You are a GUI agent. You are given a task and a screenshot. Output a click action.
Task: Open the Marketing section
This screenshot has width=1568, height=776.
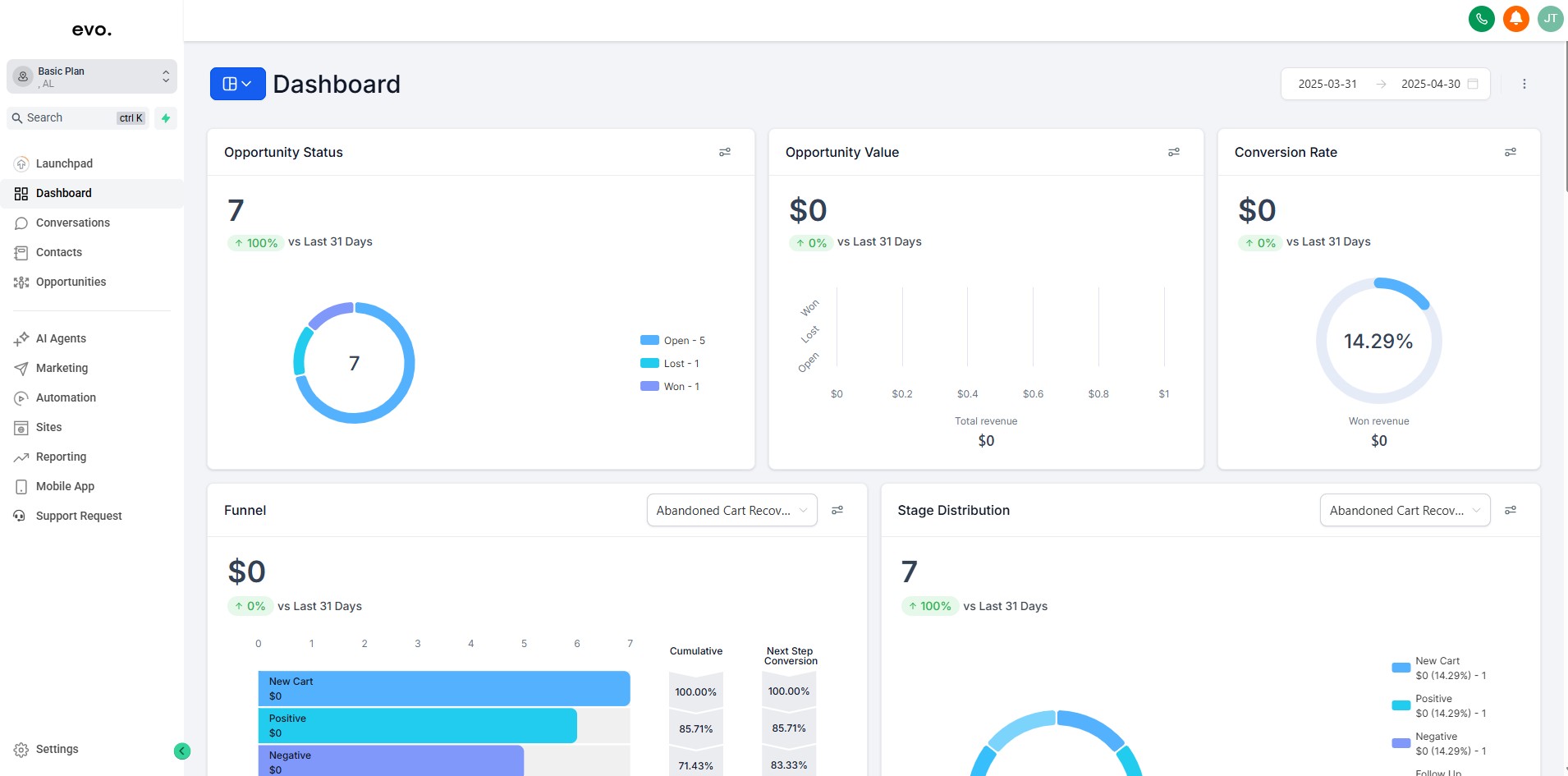tap(61, 368)
